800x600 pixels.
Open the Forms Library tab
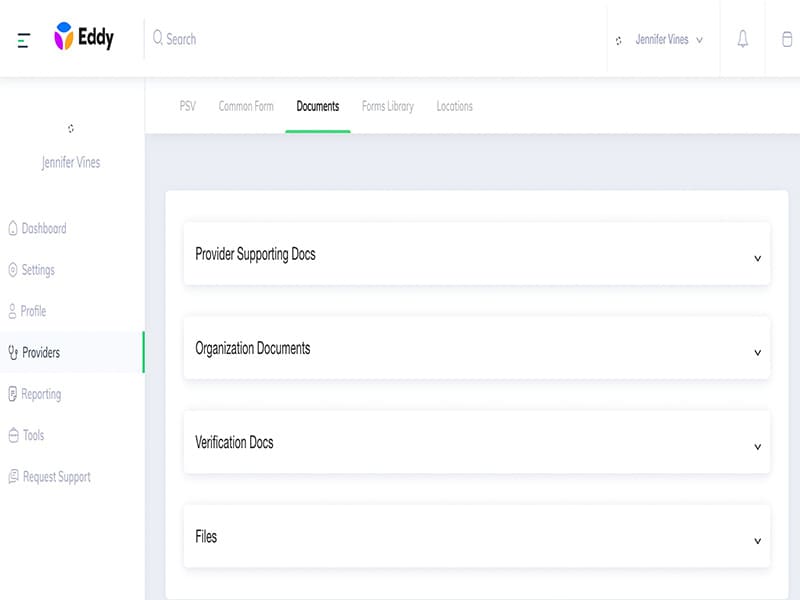(x=388, y=106)
